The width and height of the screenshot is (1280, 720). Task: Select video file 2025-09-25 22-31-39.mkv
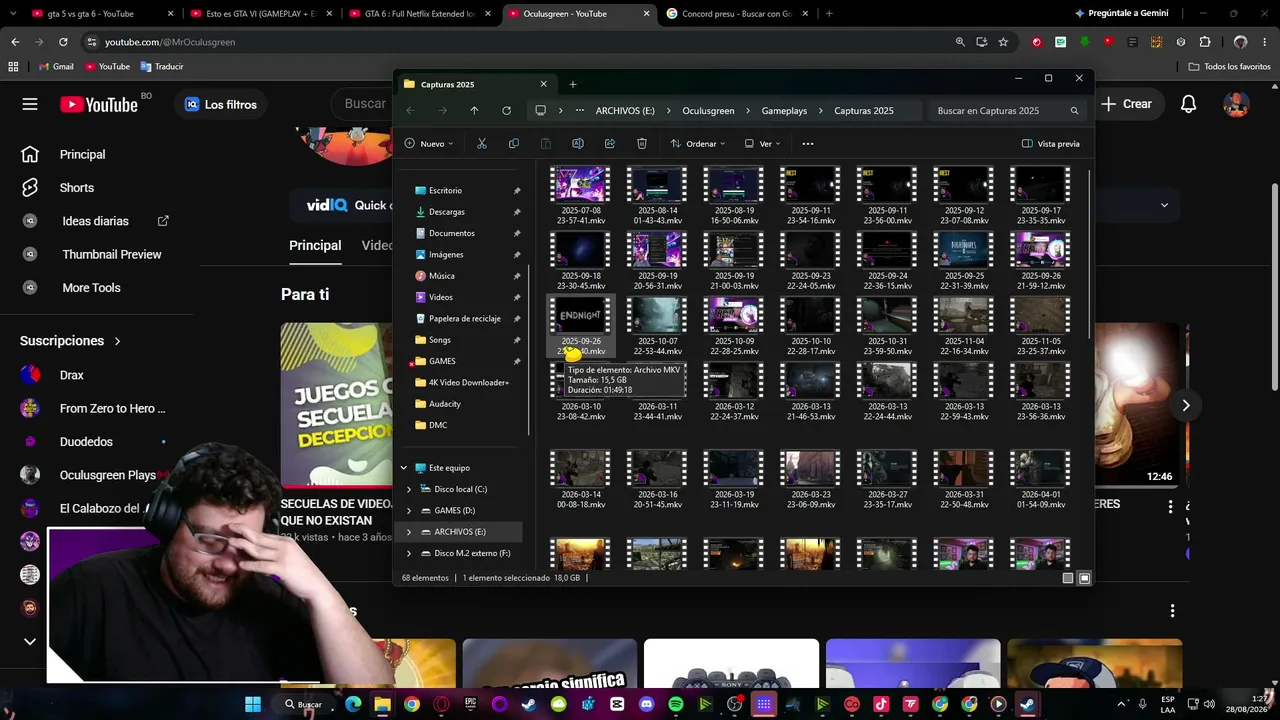[964, 261]
